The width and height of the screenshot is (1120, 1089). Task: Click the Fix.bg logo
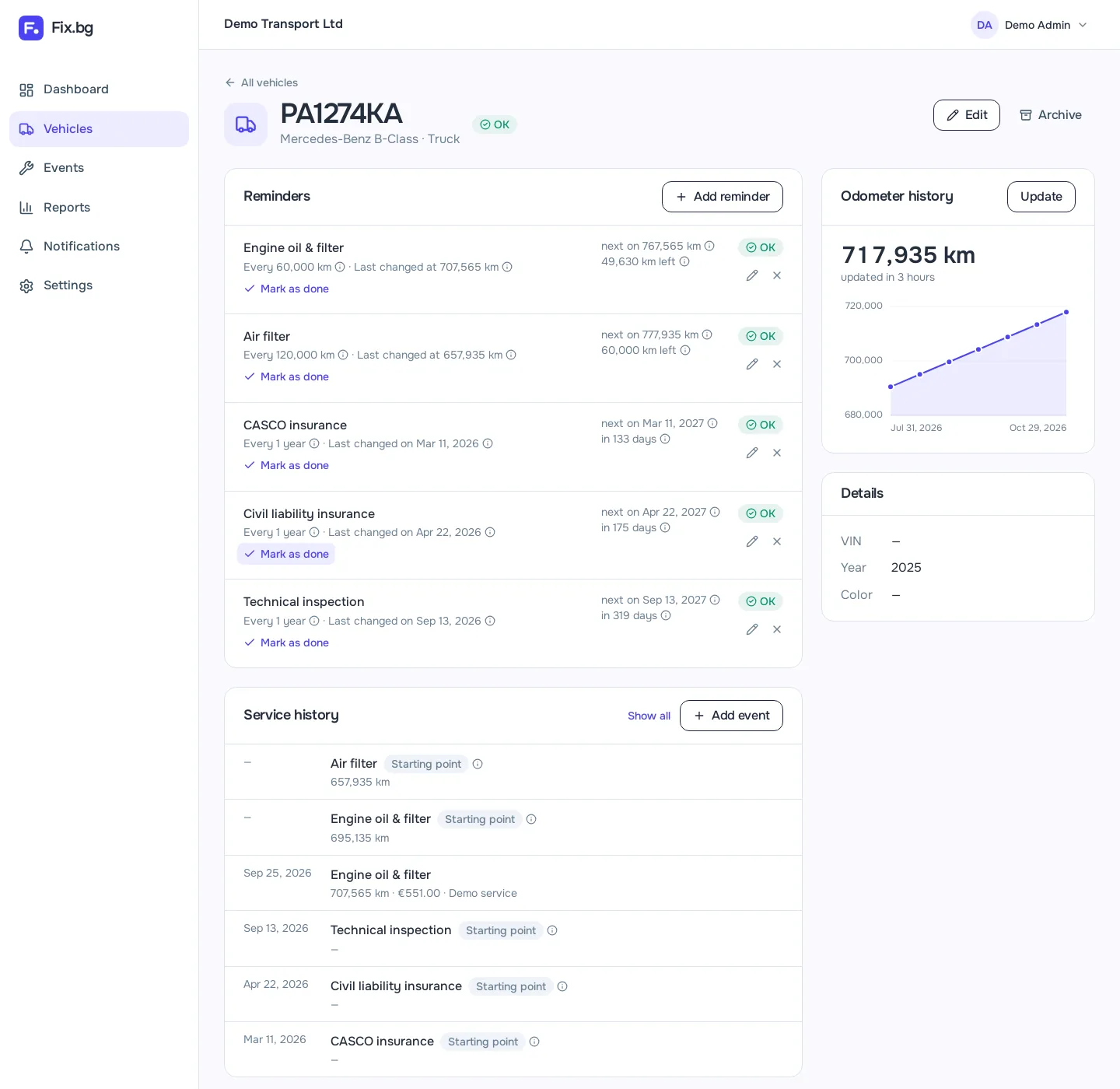click(56, 27)
